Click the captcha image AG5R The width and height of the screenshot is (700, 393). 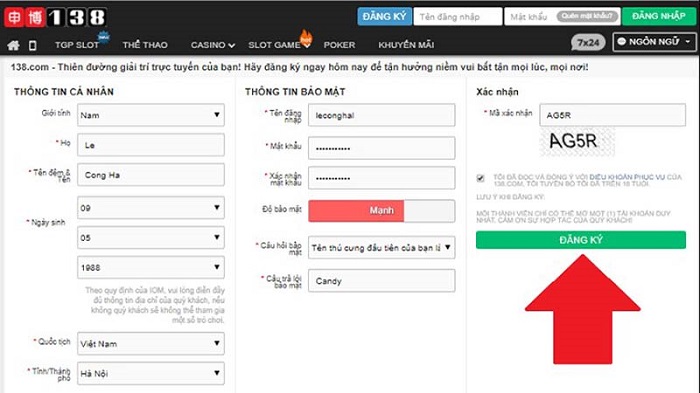[x=577, y=142]
